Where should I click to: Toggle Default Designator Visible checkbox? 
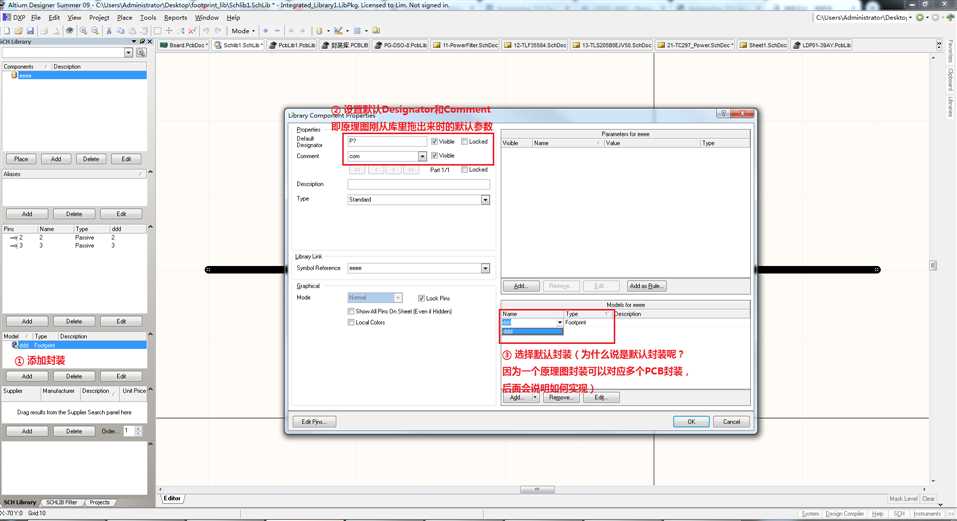coord(435,142)
